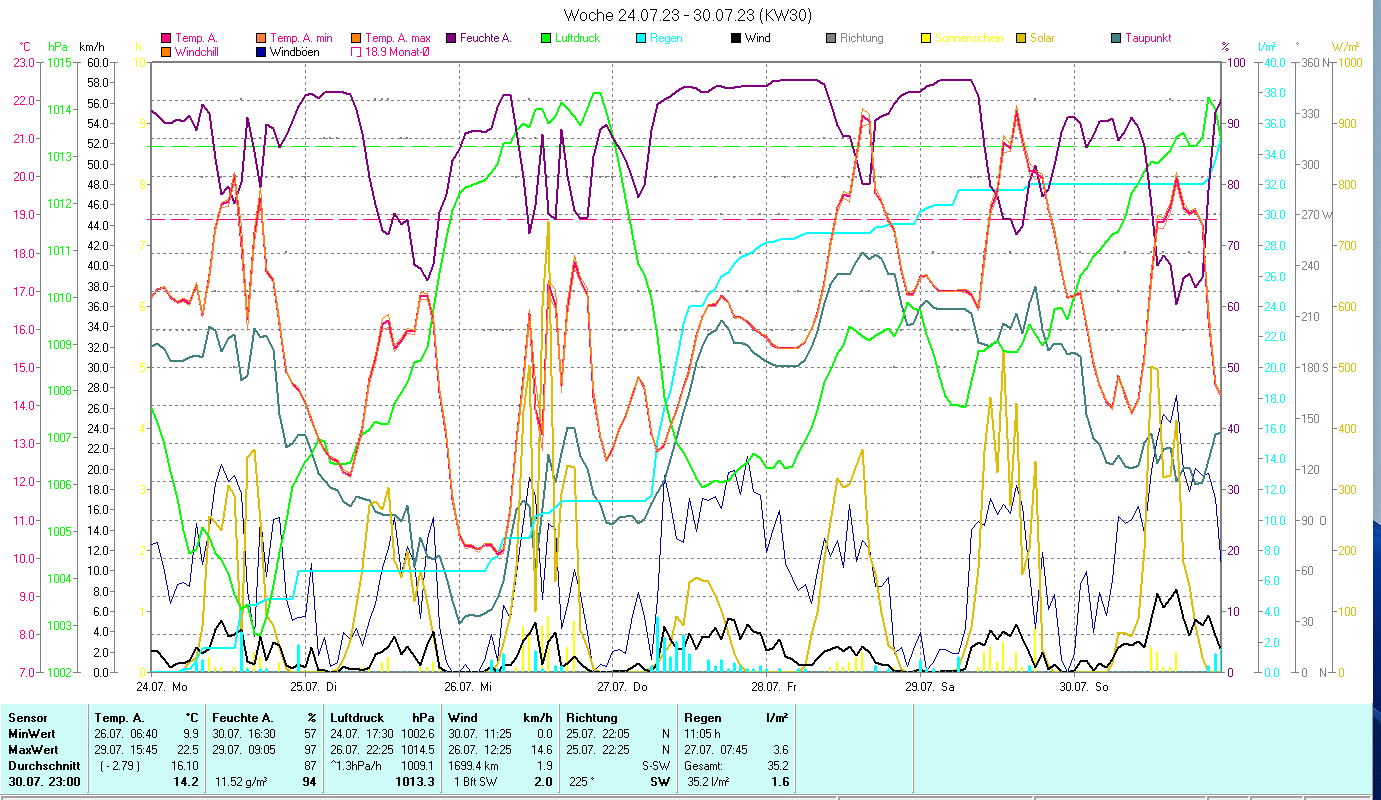Click the pressure minimum value 1002.6
The height and width of the screenshot is (800, 1381).
pyautogui.click(x=417, y=734)
